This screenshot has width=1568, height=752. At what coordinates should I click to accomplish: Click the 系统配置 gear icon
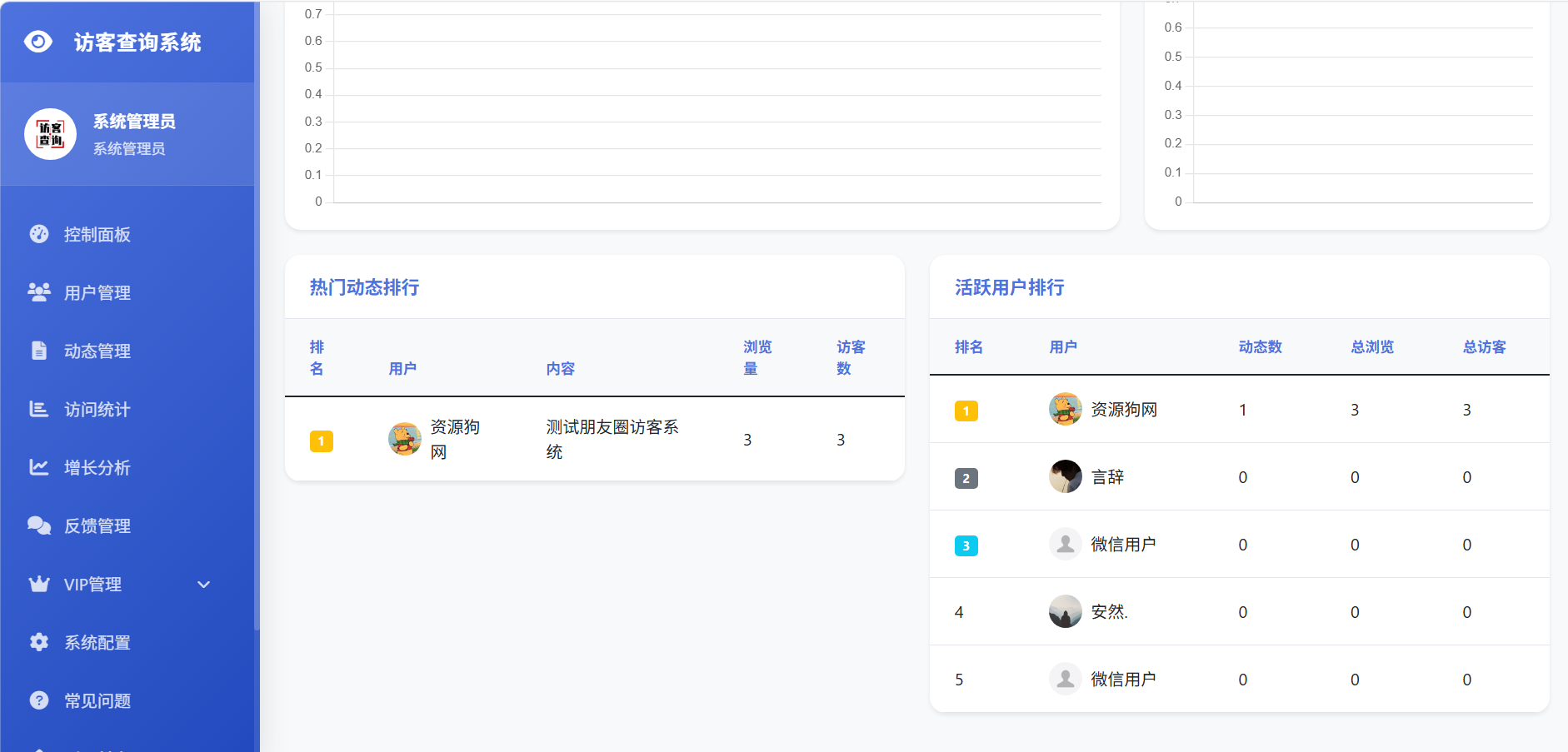click(x=39, y=642)
